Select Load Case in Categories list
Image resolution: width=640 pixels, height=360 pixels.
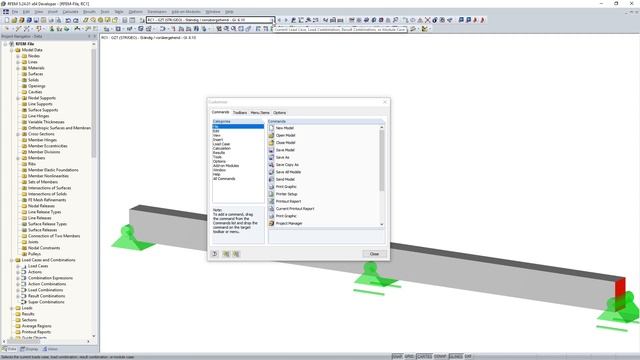(x=221, y=144)
